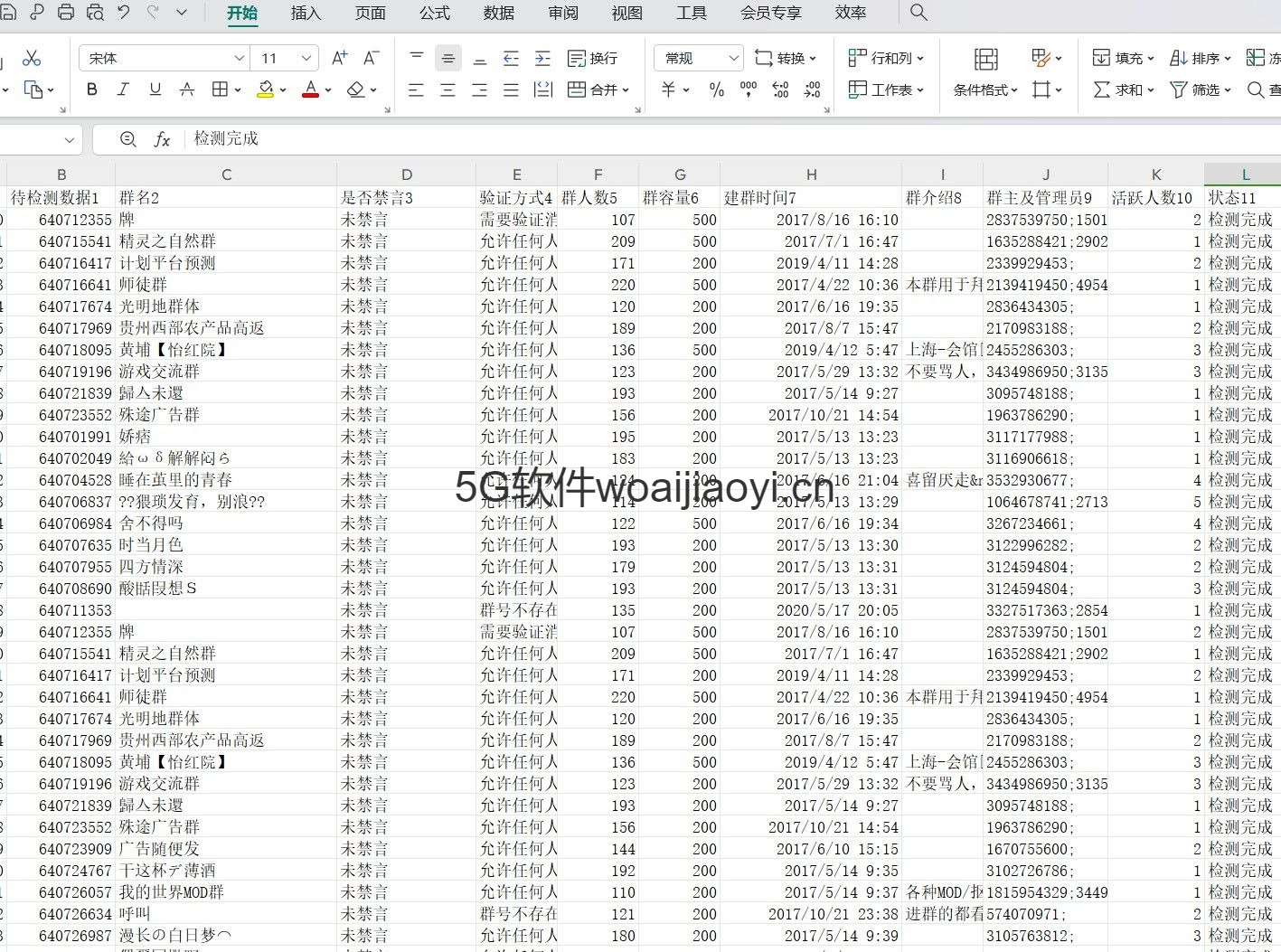Open Print Preview from quick access bar

(x=95, y=13)
